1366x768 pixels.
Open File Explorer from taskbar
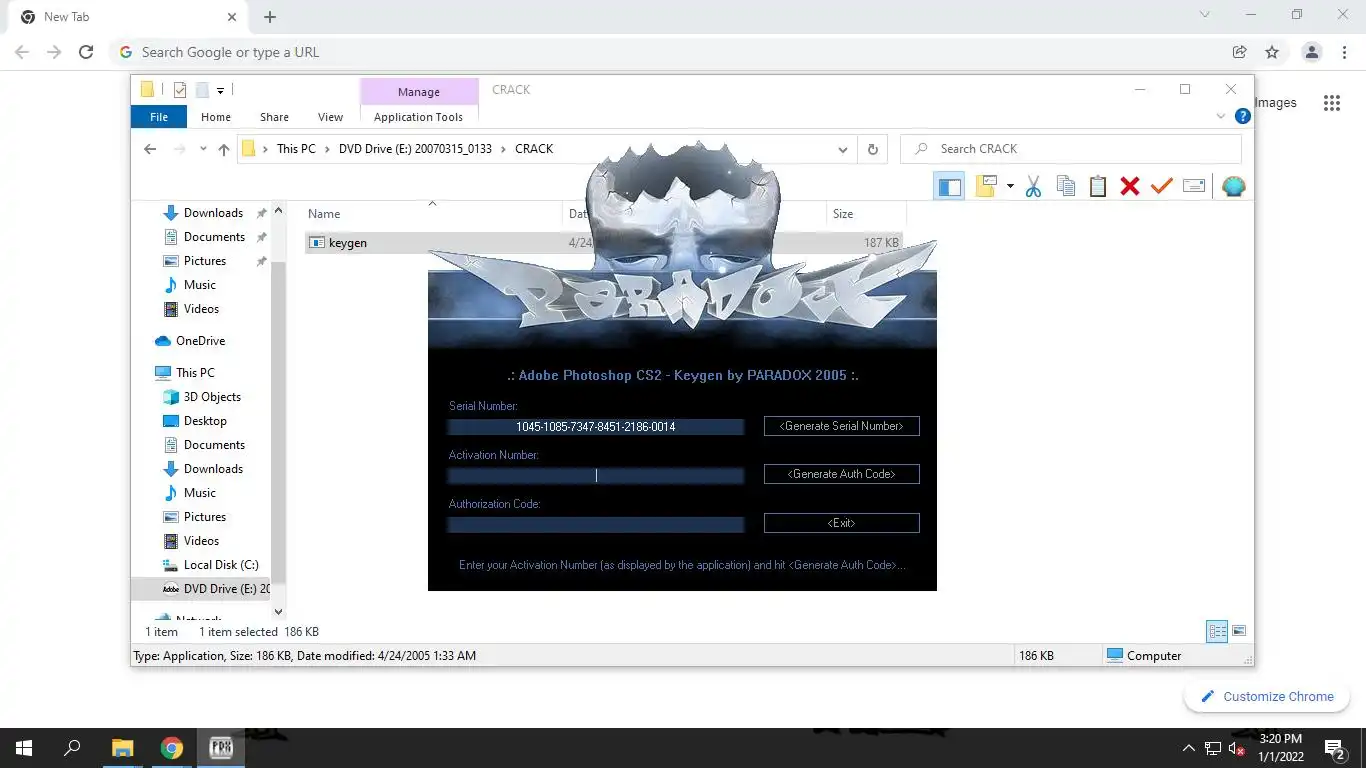coord(122,748)
